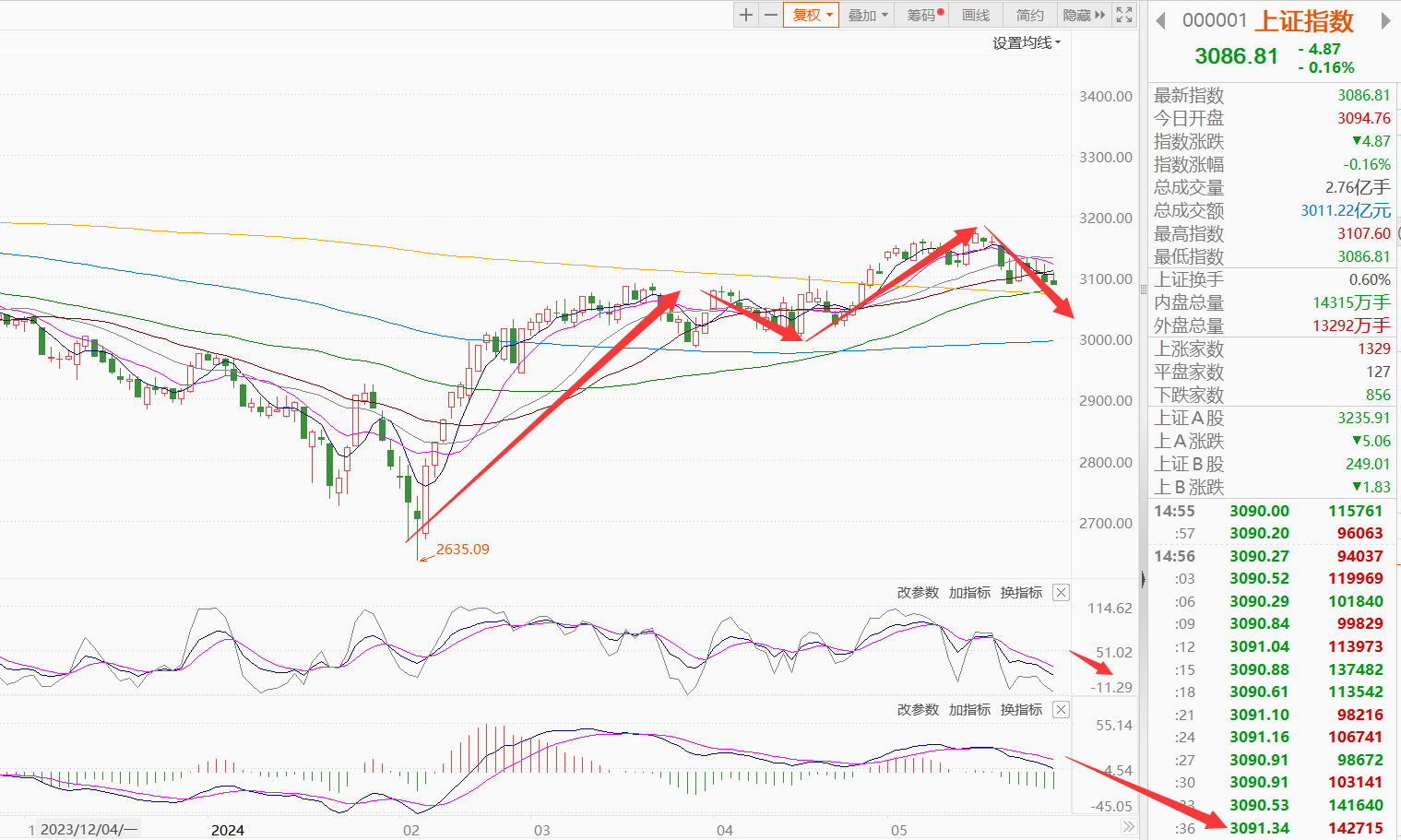The height and width of the screenshot is (840, 1401).
Task: Click 加指标 in lower indicator panel
Action: coord(969,710)
